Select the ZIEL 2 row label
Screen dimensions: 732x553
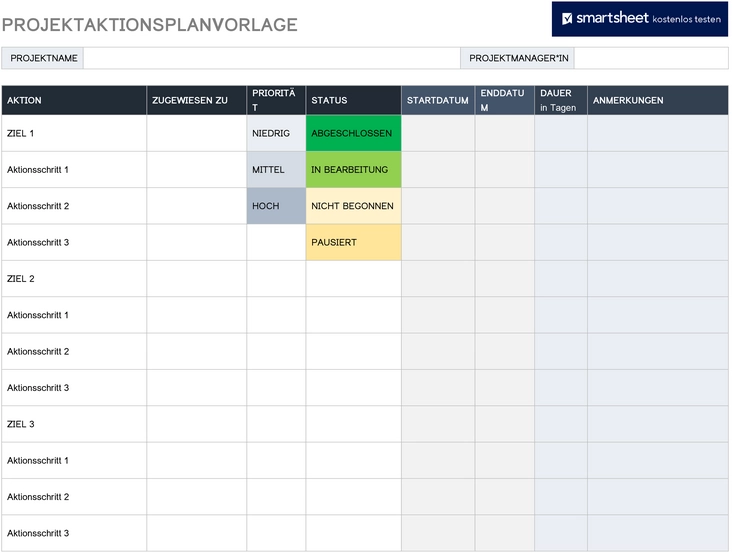click(21, 279)
